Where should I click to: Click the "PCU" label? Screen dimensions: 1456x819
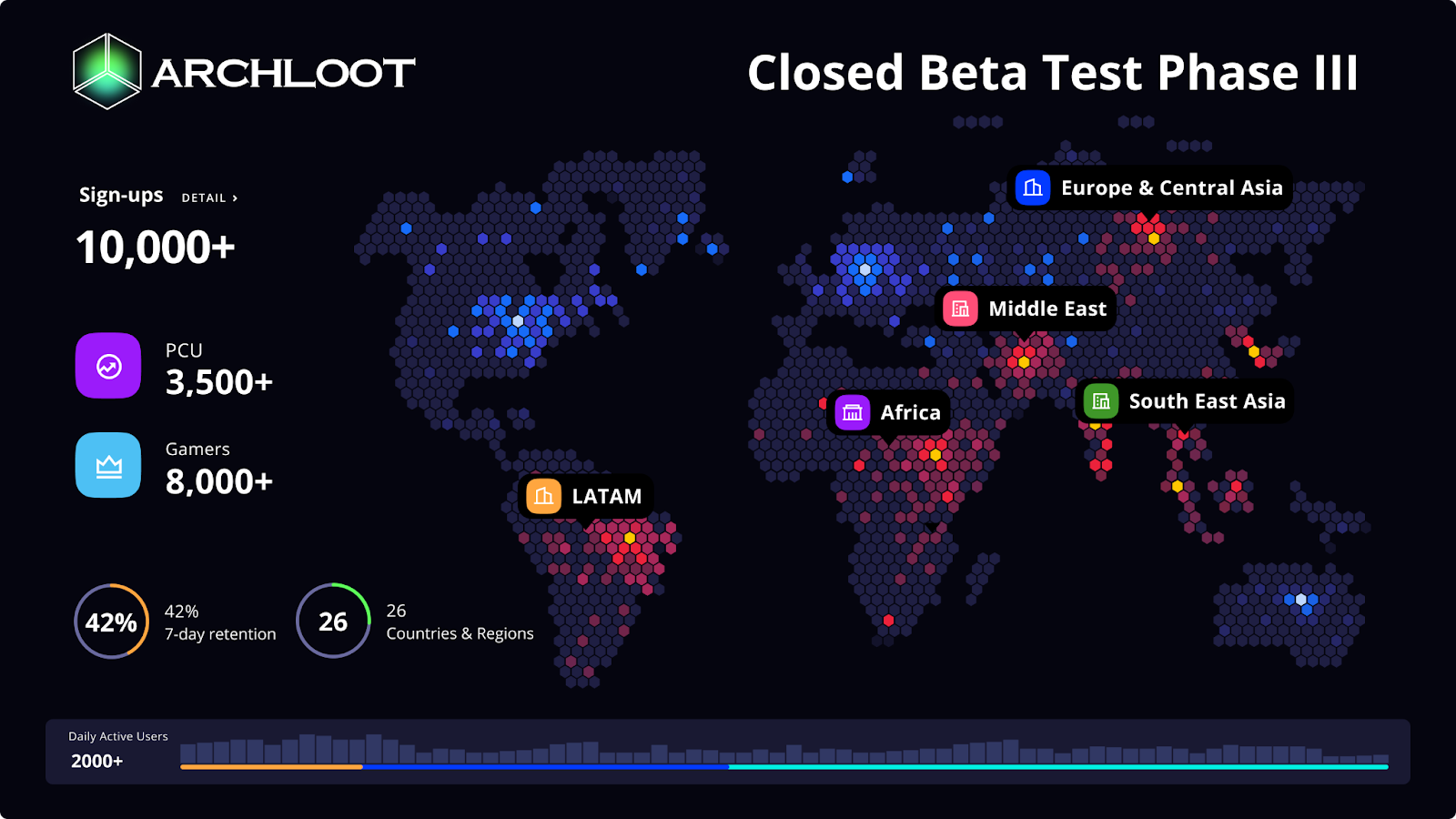[184, 350]
